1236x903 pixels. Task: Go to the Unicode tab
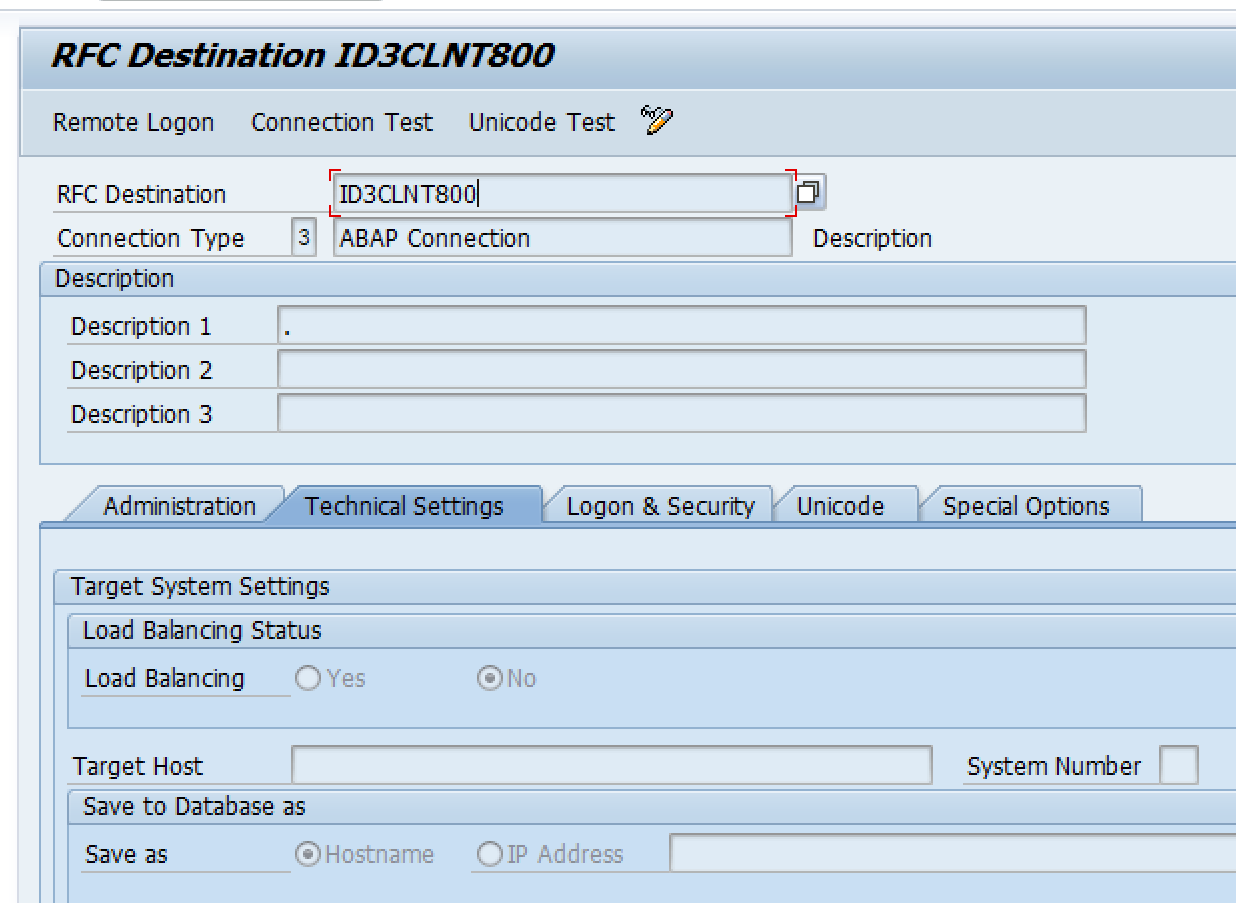tap(840, 506)
